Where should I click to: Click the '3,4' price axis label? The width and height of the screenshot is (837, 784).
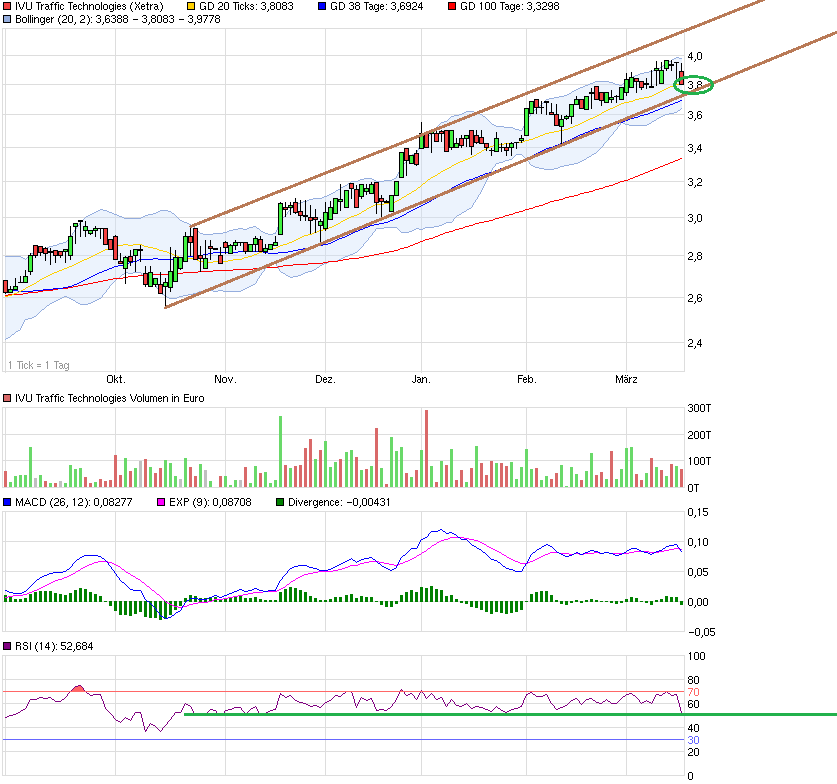click(695, 148)
